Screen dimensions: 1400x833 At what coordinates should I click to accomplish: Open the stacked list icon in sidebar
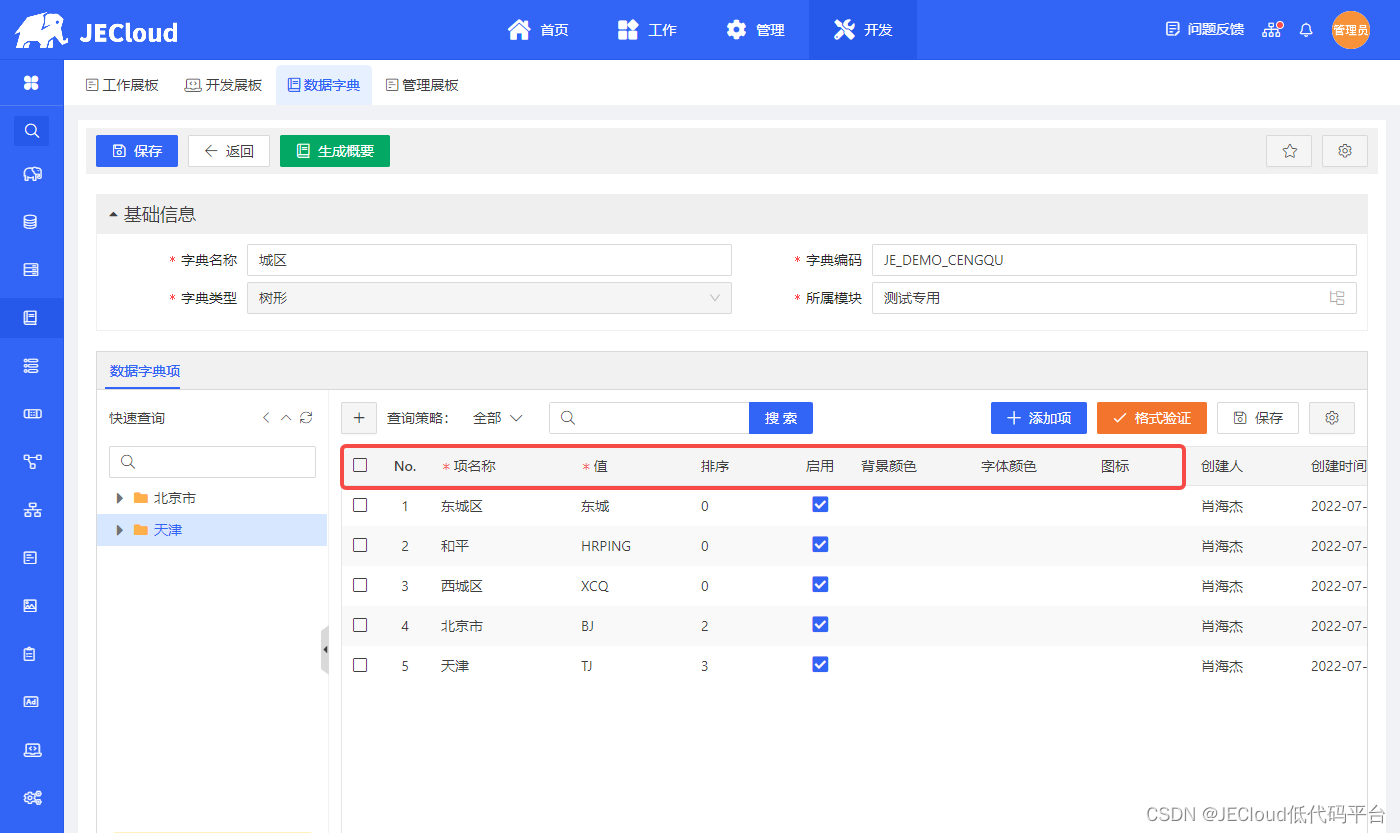(x=31, y=366)
